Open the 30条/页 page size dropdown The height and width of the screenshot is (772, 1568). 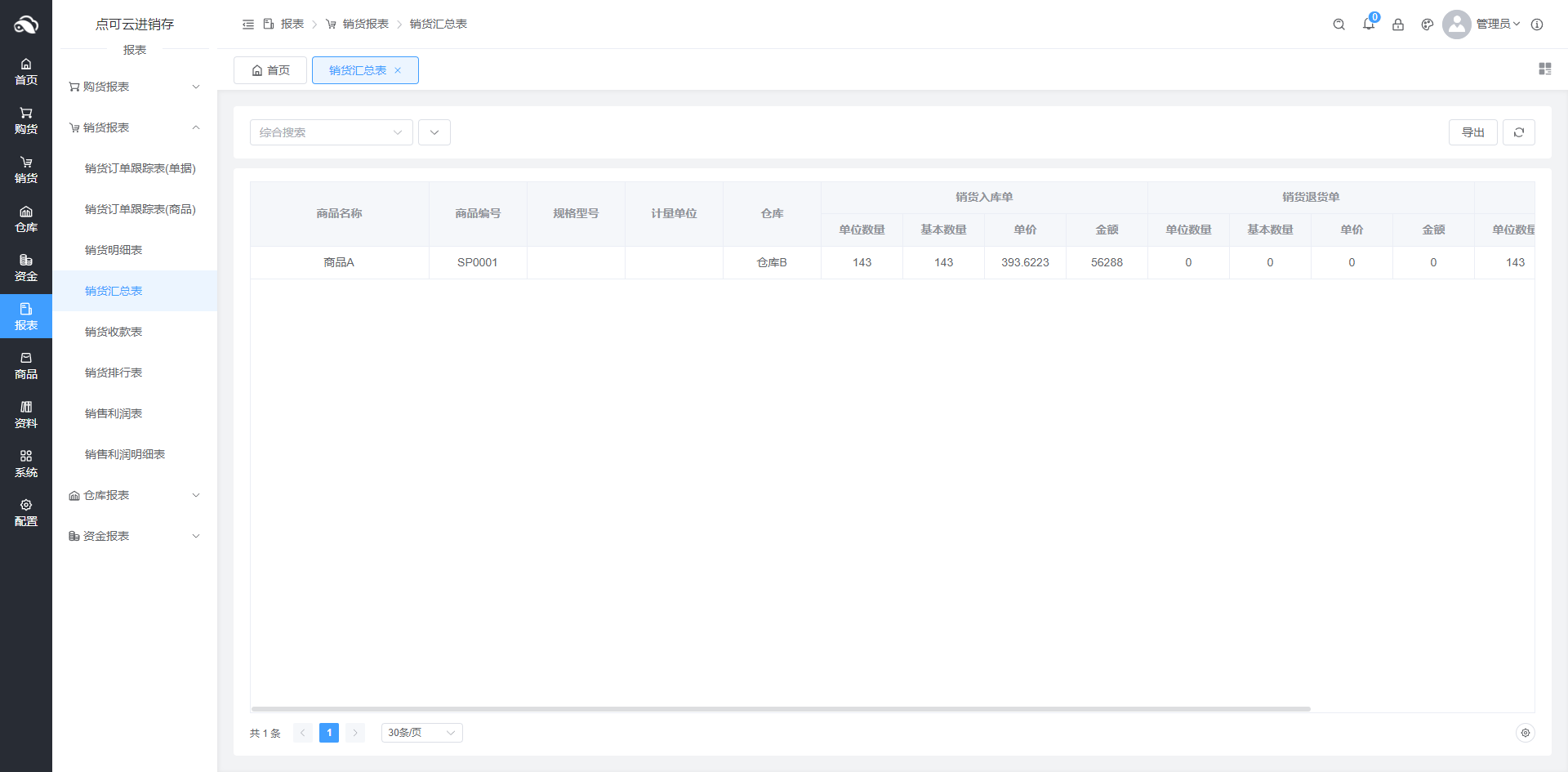click(x=421, y=733)
